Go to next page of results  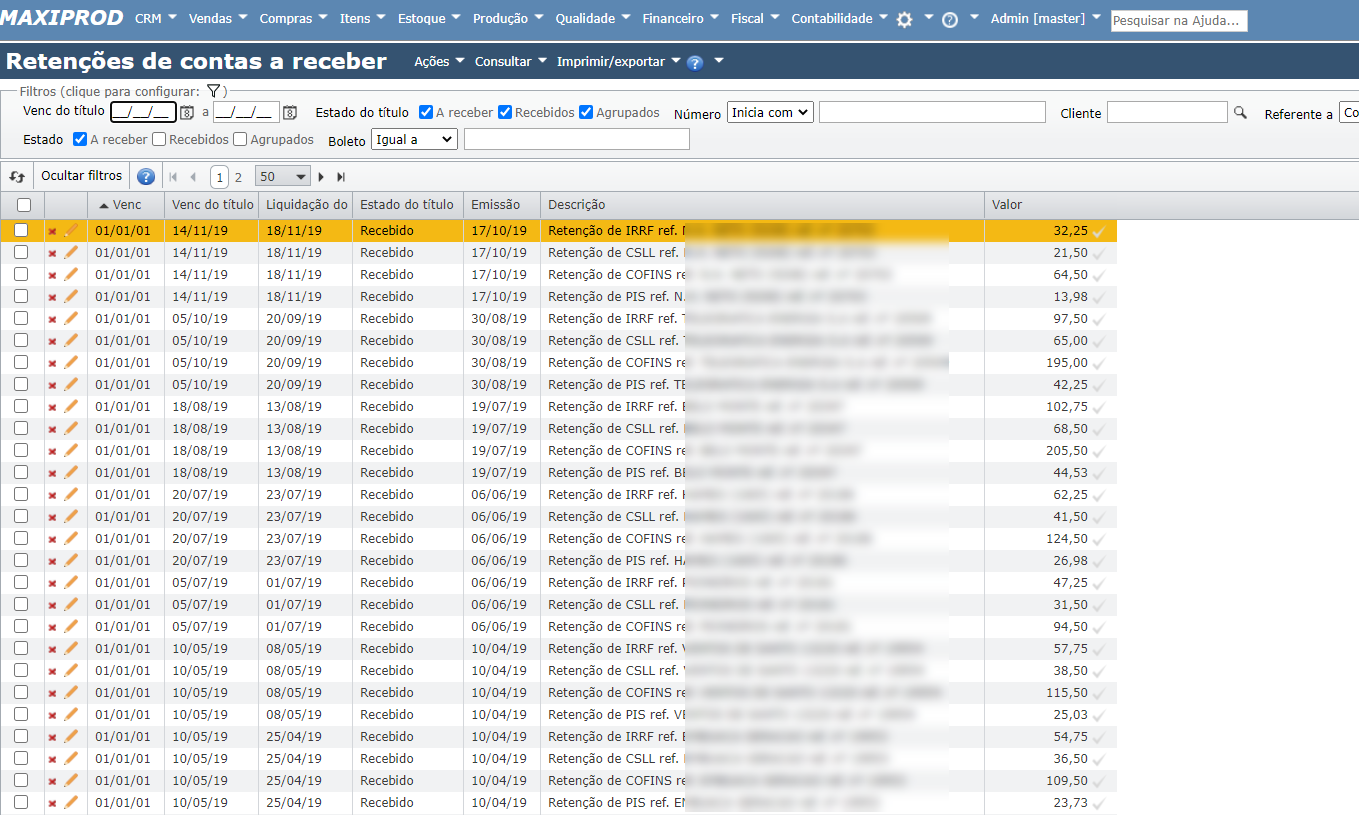coord(321,177)
